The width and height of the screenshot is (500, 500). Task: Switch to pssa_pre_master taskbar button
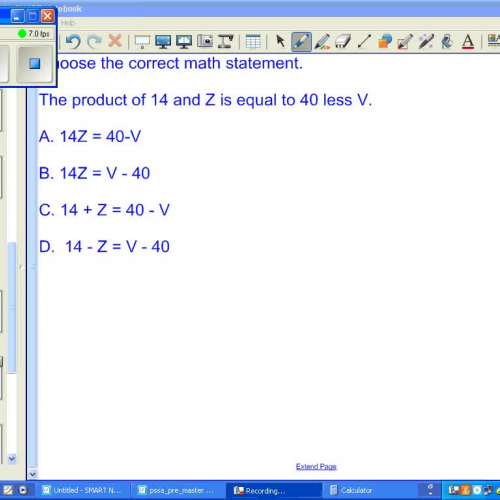point(177,490)
